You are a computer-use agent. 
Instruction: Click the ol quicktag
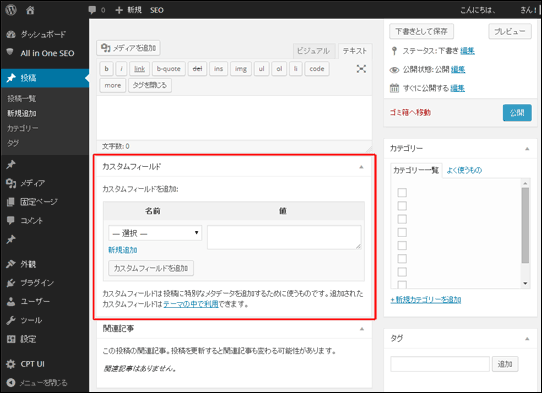pyautogui.click(x=279, y=69)
